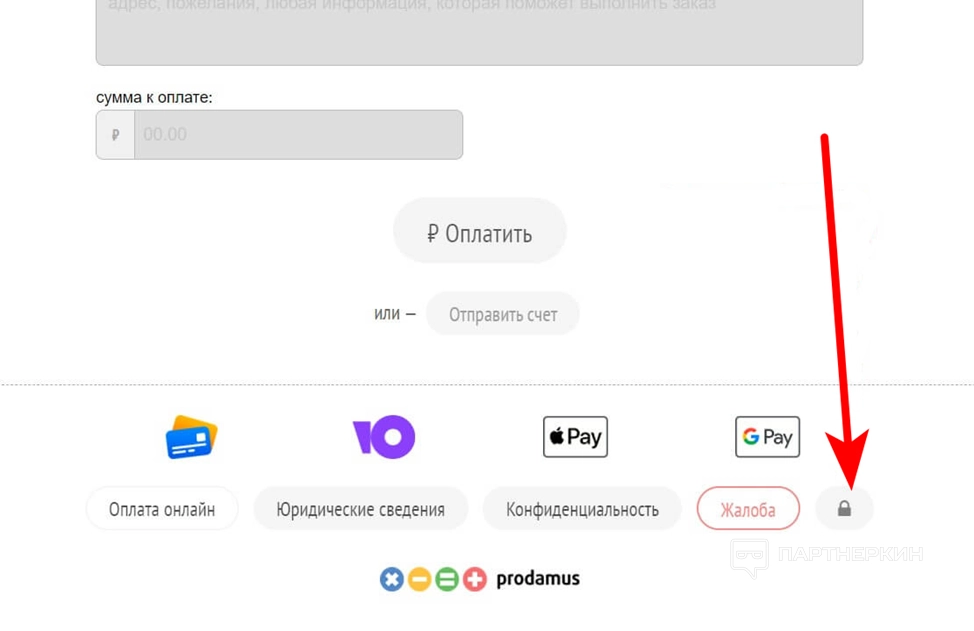Click the yellow minus circle icon
Viewport: 974px width, 631px height.
click(419, 579)
